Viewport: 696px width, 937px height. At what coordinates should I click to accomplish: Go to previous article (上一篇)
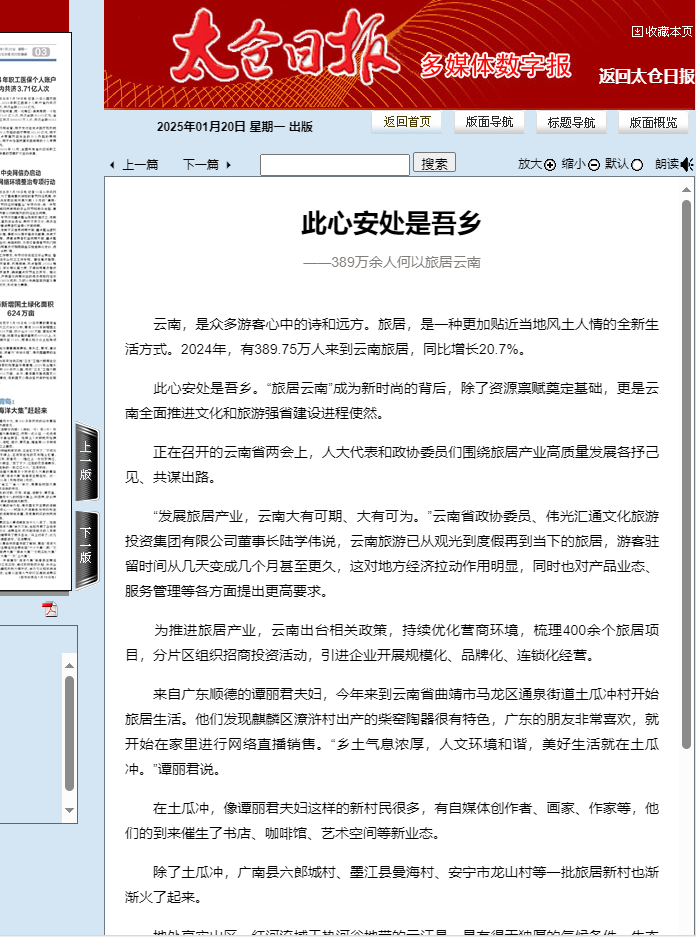(133, 165)
